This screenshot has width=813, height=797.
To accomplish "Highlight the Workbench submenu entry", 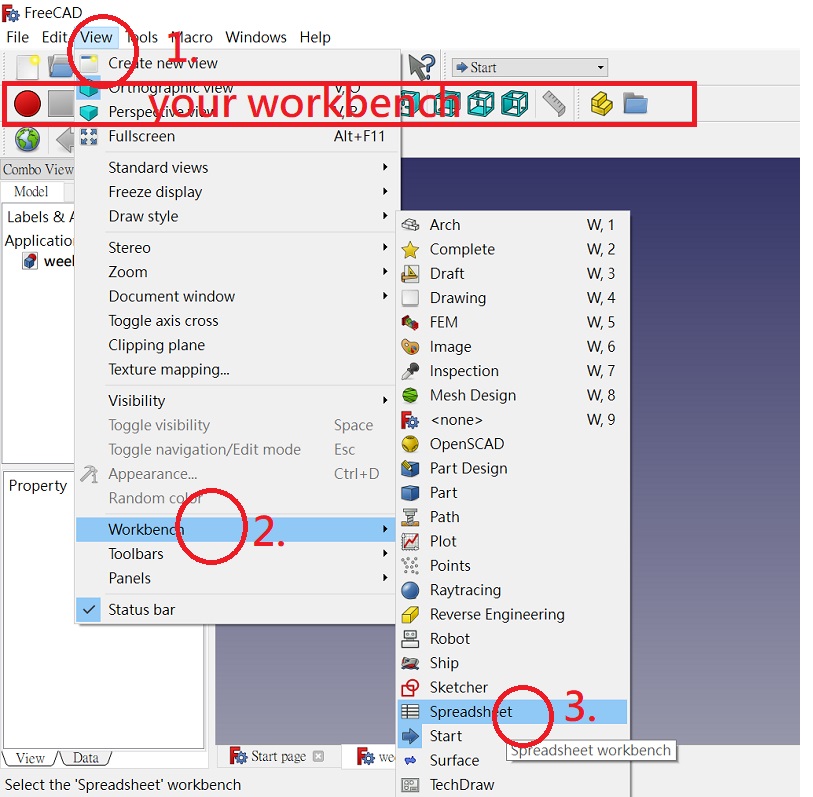I will pos(236,529).
